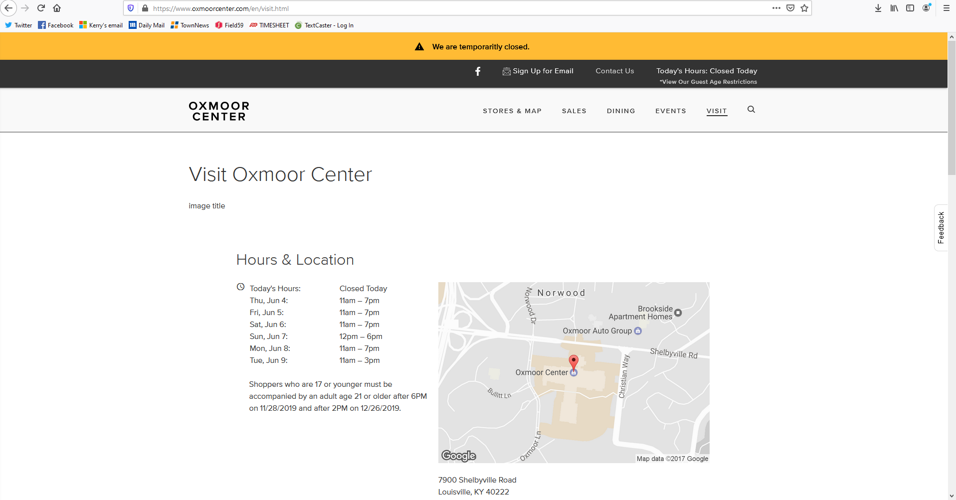Open Oxmoor Center's Facebook page icon

477,71
